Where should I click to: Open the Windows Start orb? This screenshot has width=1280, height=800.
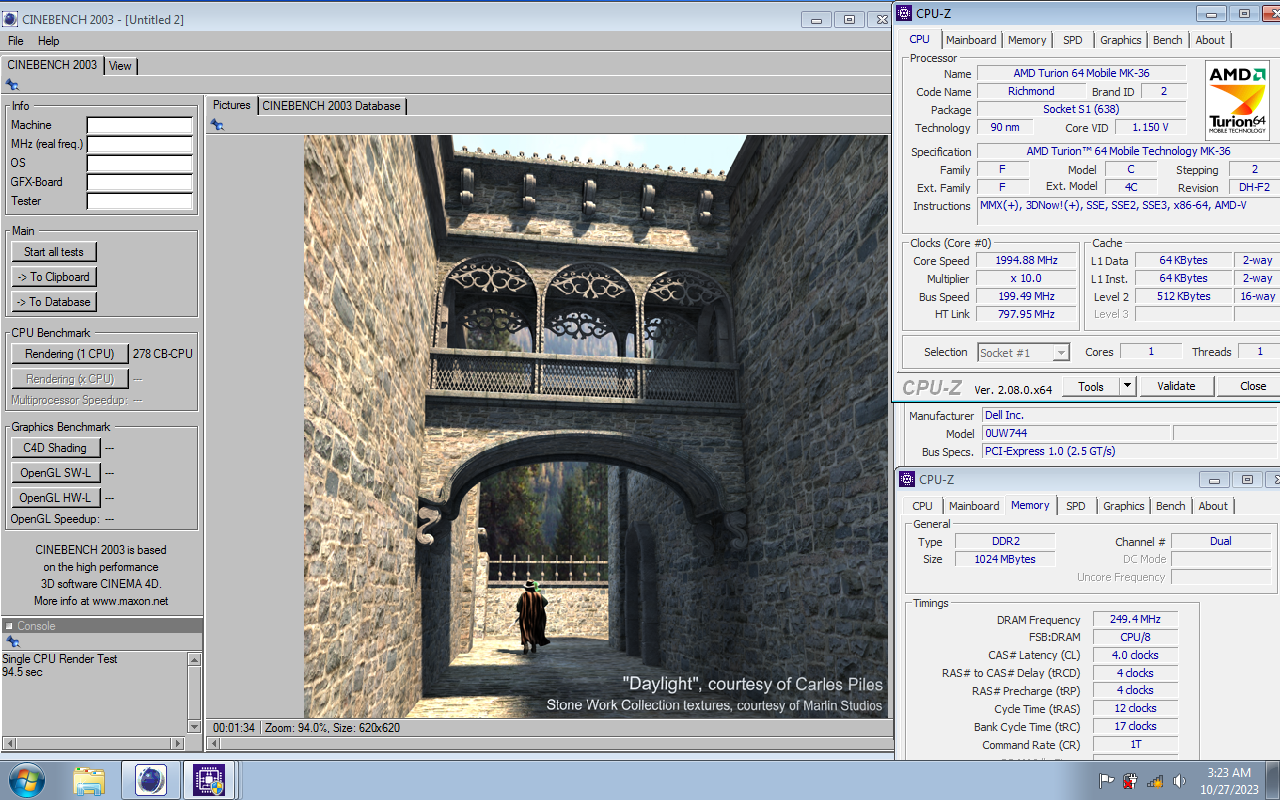tap(26, 779)
